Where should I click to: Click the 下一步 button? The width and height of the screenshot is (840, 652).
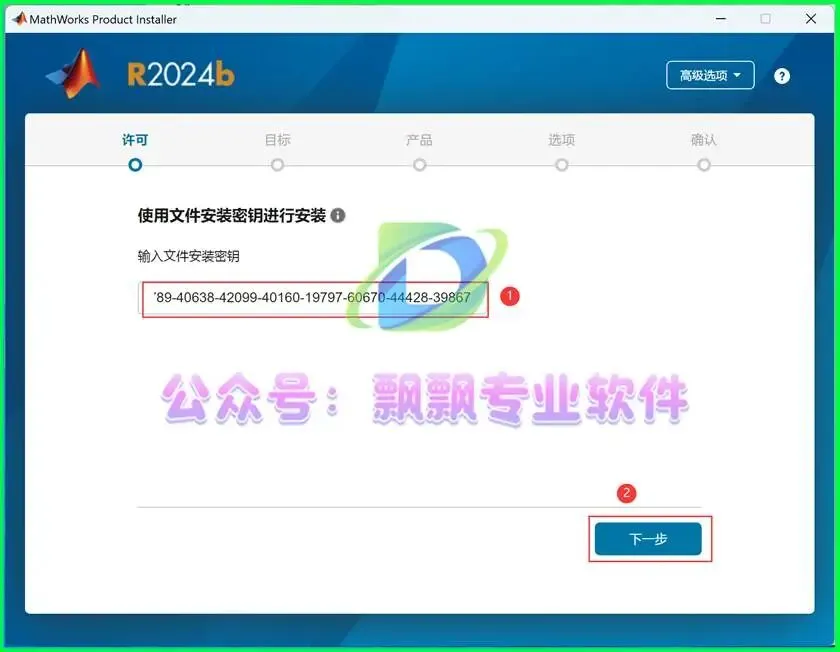click(648, 538)
